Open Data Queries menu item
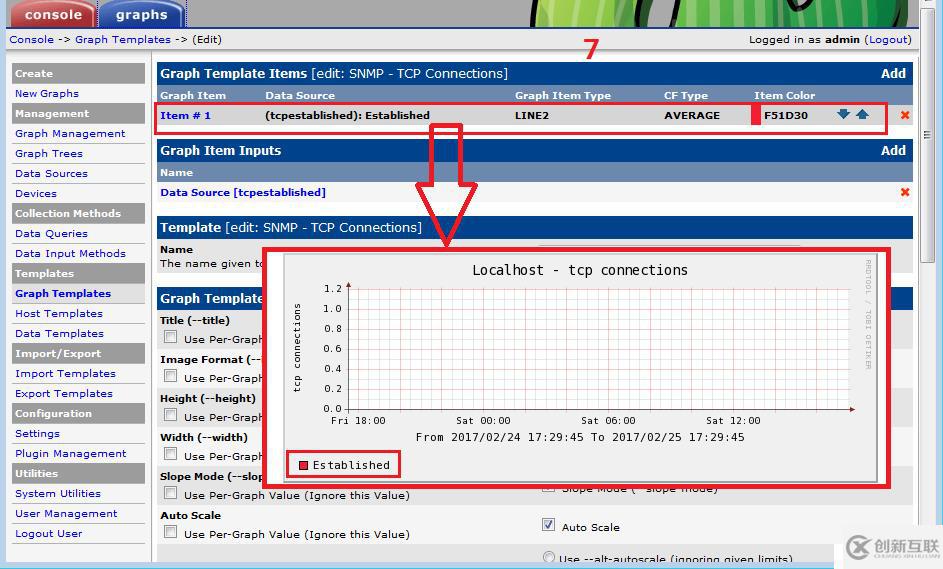Viewport: 943px width, 569px height. coord(51,233)
